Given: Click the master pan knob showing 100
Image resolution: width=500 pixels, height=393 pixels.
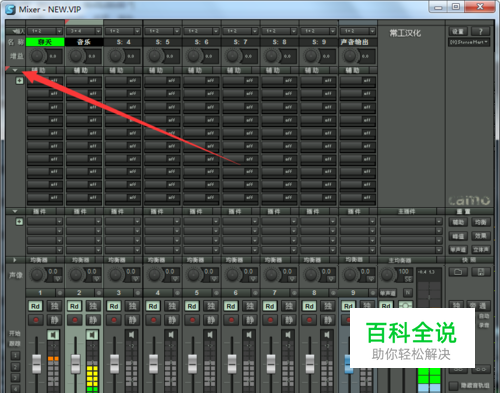Looking at the screenshot, I should click(387, 275).
